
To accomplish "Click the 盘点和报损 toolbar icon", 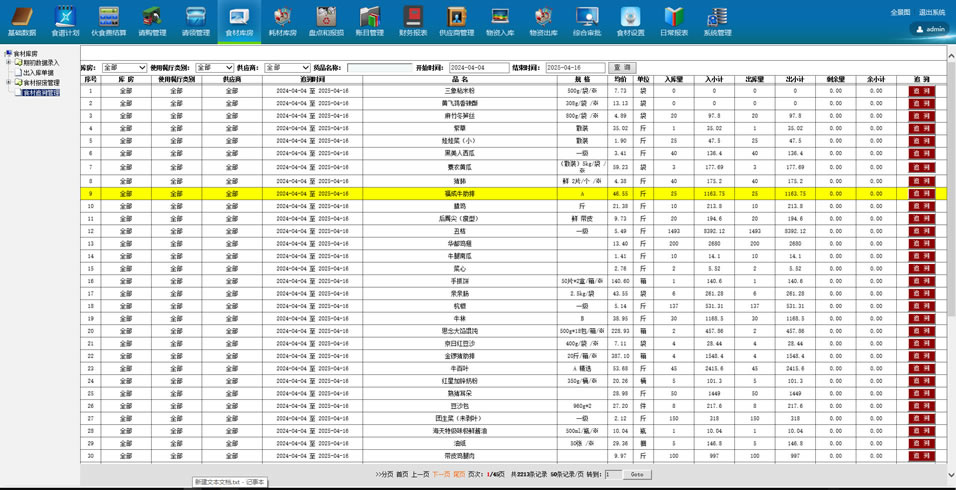I will click(x=326, y=20).
